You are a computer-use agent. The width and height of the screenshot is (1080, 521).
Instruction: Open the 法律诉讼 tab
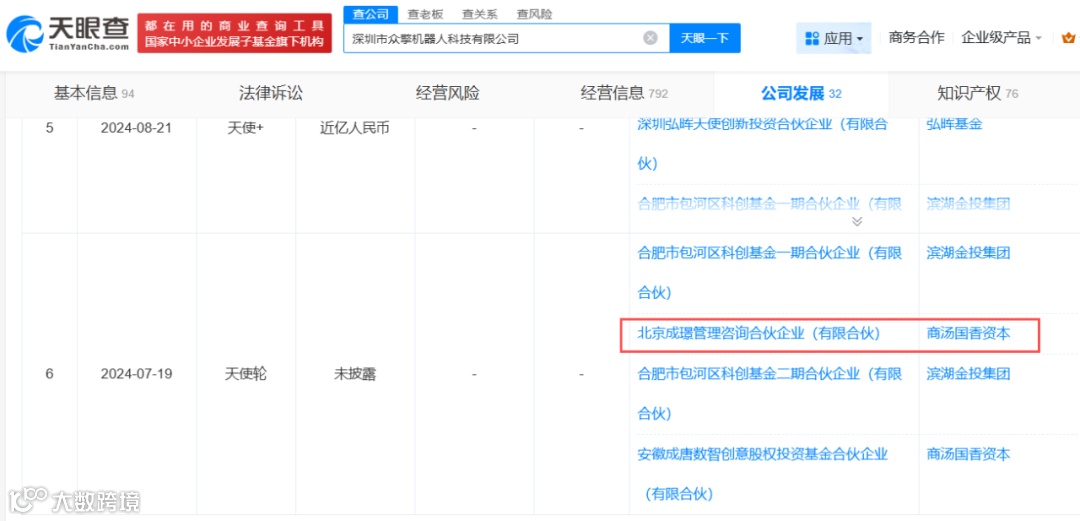pyautogui.click(x=271, y=93)
